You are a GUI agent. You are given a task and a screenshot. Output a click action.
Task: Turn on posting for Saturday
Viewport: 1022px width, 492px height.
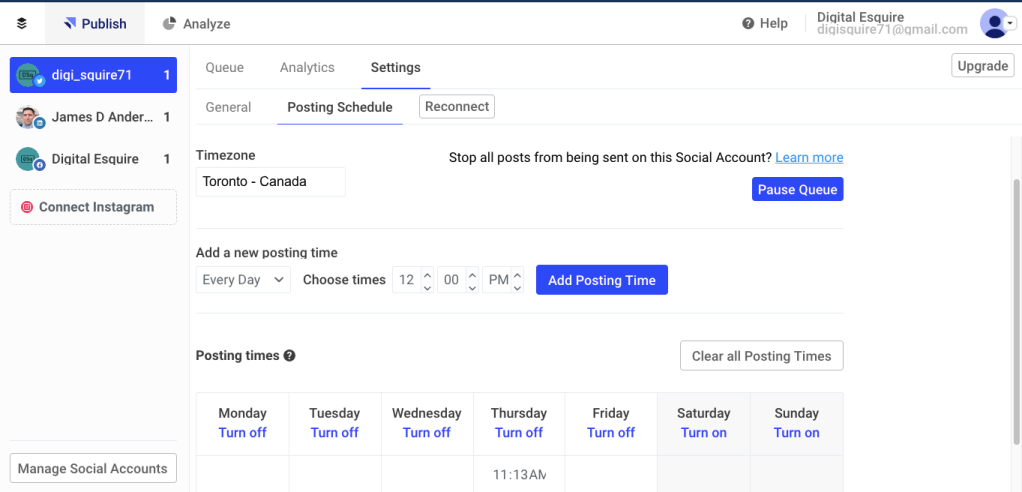pyautogui.click(x=703, y=433)
